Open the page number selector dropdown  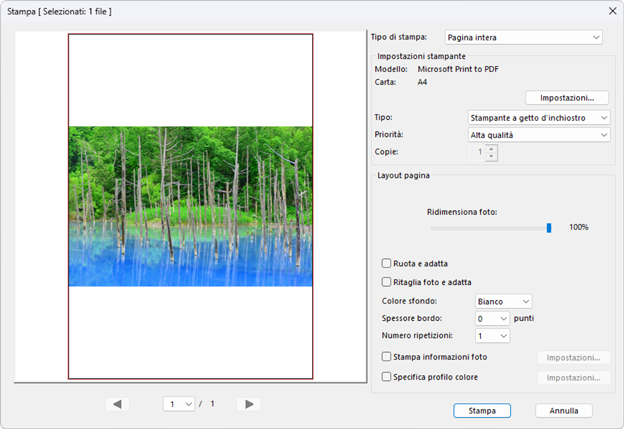tap(180, 404)
